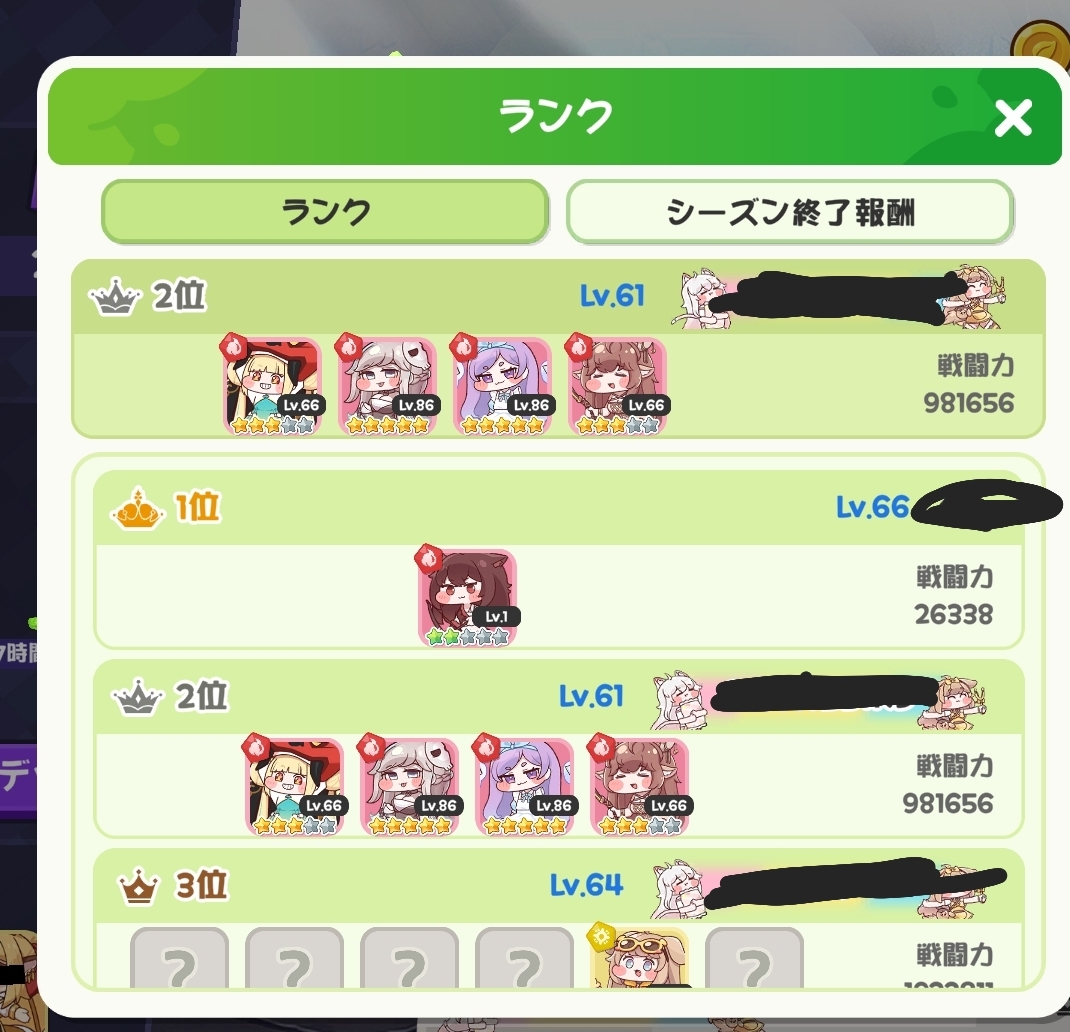Open the Lv.1 brown-haired cat girl hero
Screen dimensions: 1070x1032
coord(467,597)
